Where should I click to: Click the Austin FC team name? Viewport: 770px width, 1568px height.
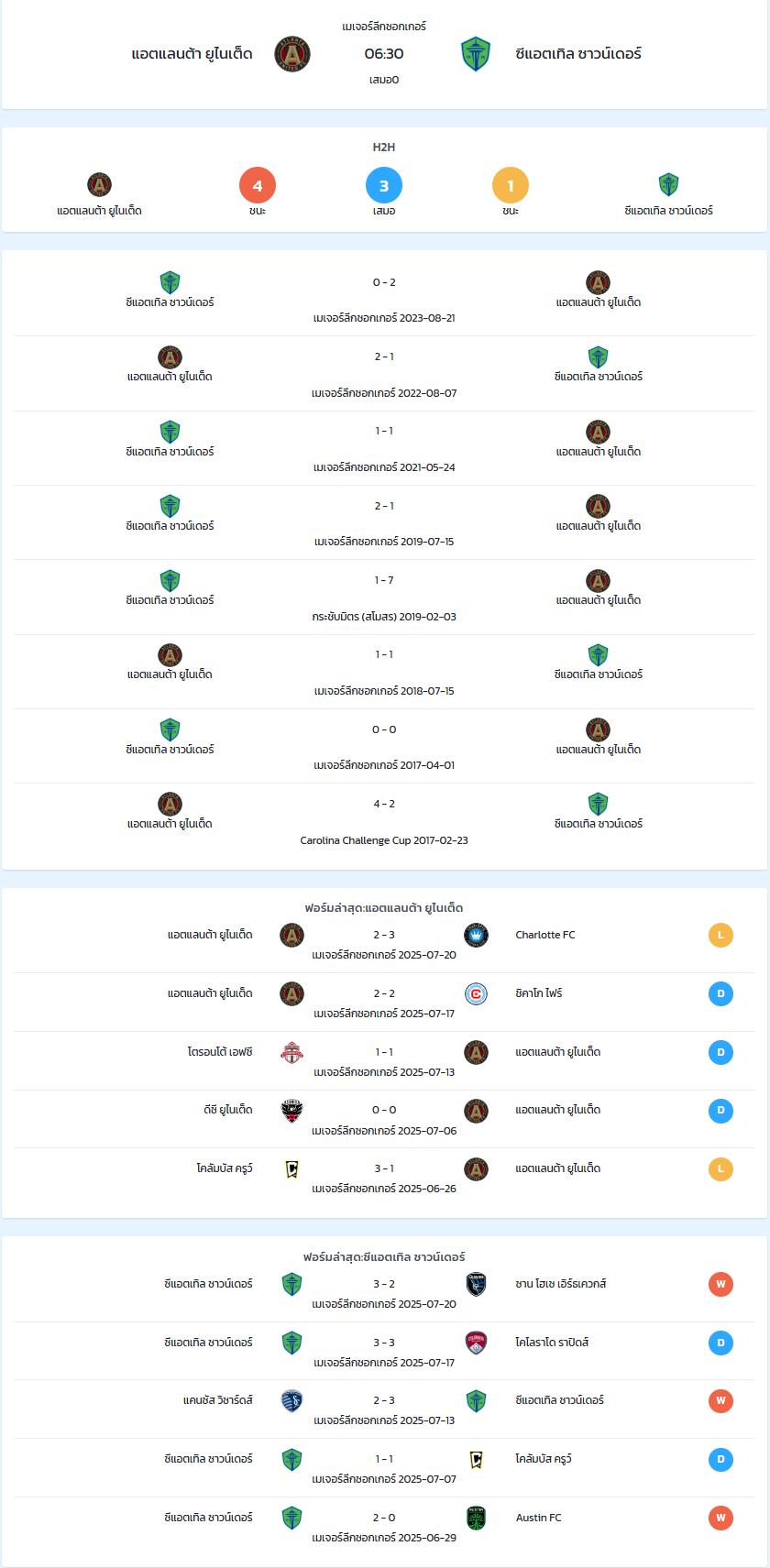pyautogui.click(x=539, y=1518)
